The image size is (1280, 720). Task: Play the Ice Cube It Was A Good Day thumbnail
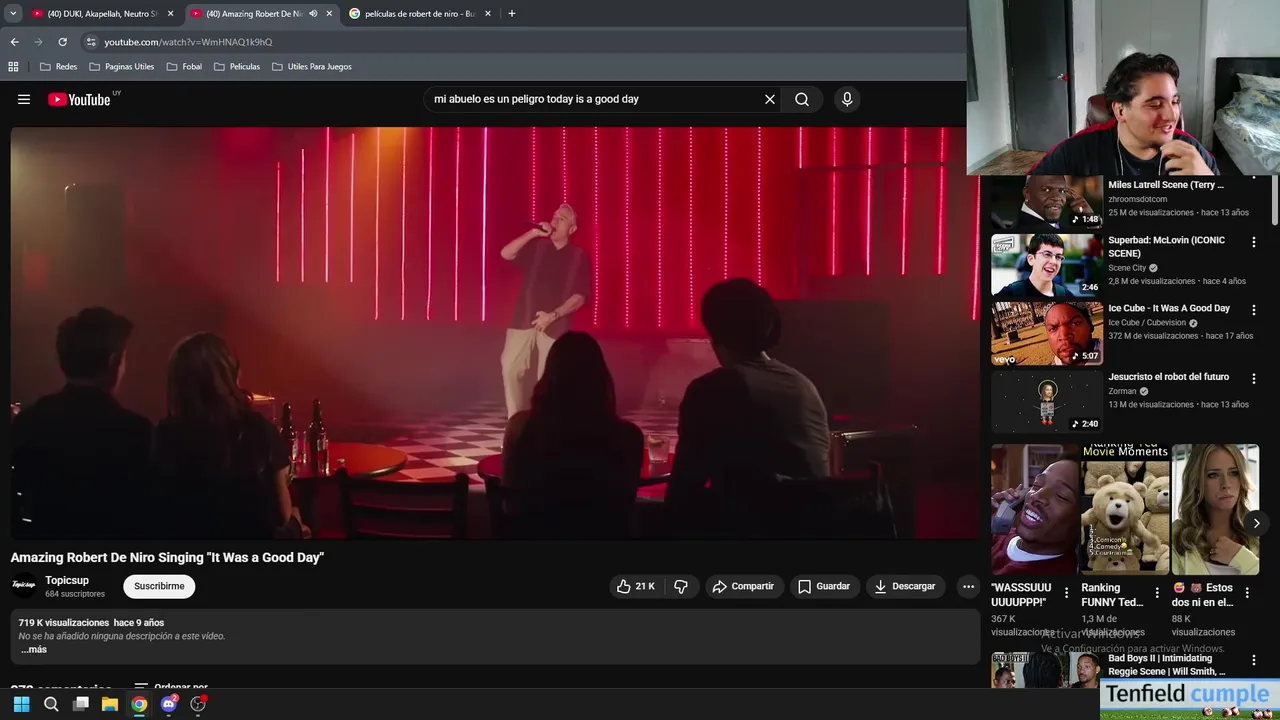pyautogui.click(x=1047, y=334)
